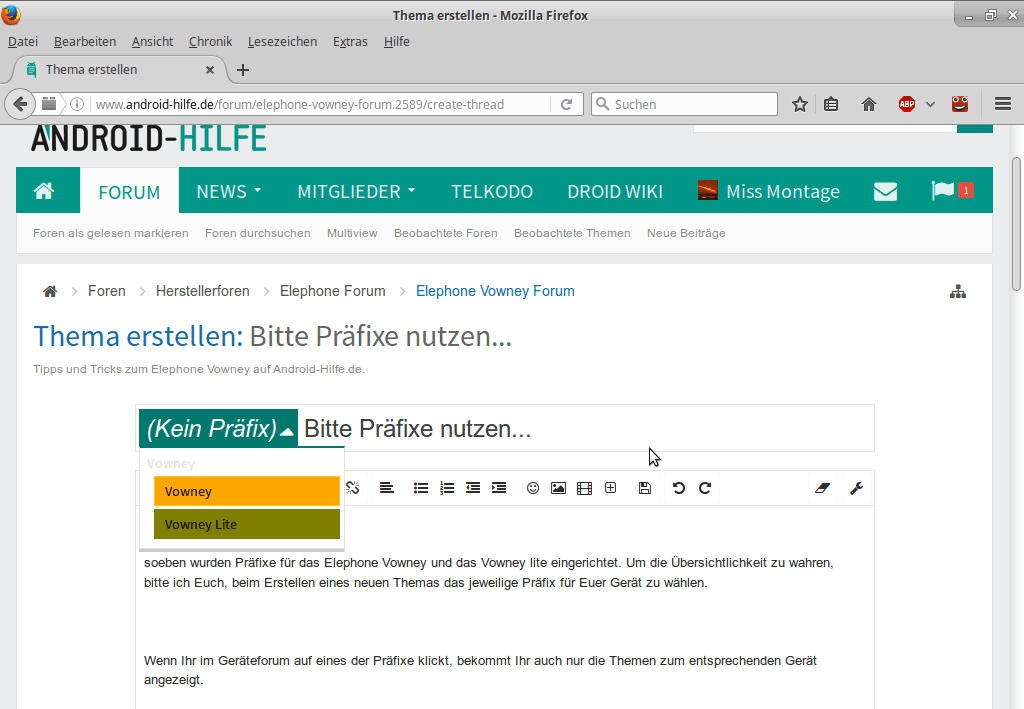
Task: Open the (Kein Präfix) prefix dropdown
Action: [219, 428]
